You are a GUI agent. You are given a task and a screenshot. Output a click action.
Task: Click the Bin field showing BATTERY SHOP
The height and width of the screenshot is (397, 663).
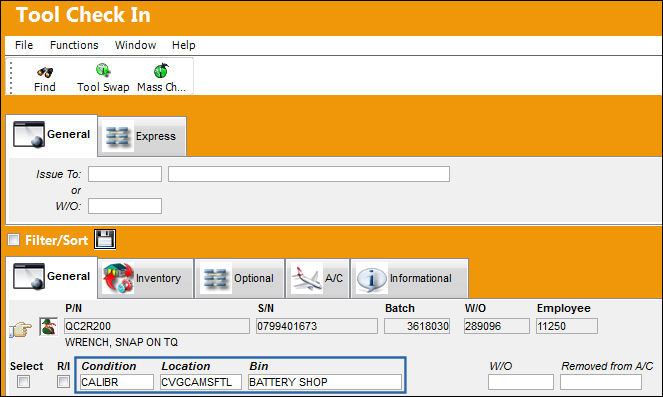tap(325, 382)
